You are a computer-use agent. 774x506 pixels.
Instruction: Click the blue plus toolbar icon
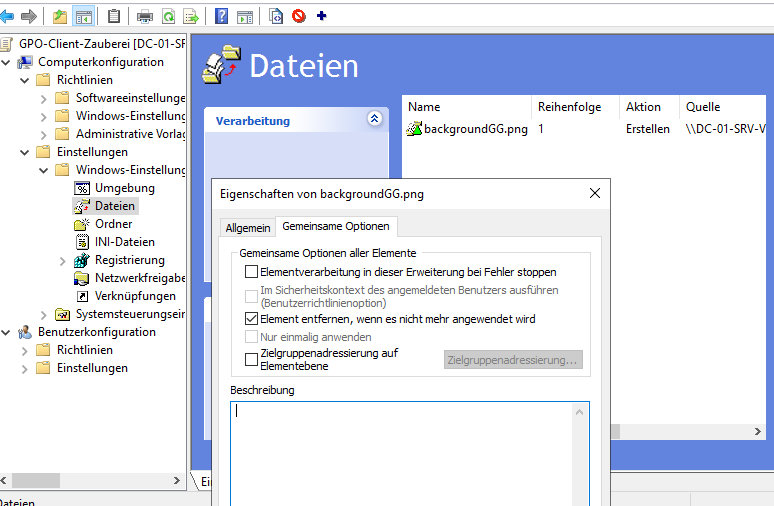point(321,16)
